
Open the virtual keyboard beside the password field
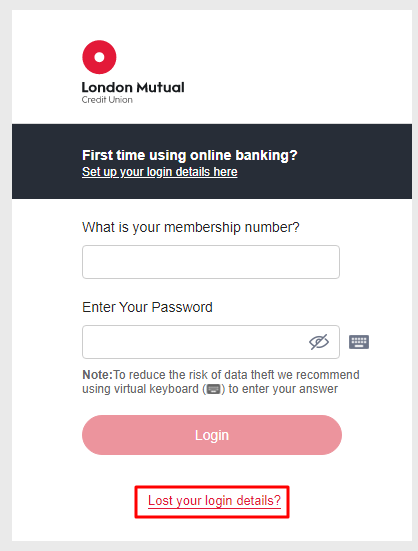(359, 342)
